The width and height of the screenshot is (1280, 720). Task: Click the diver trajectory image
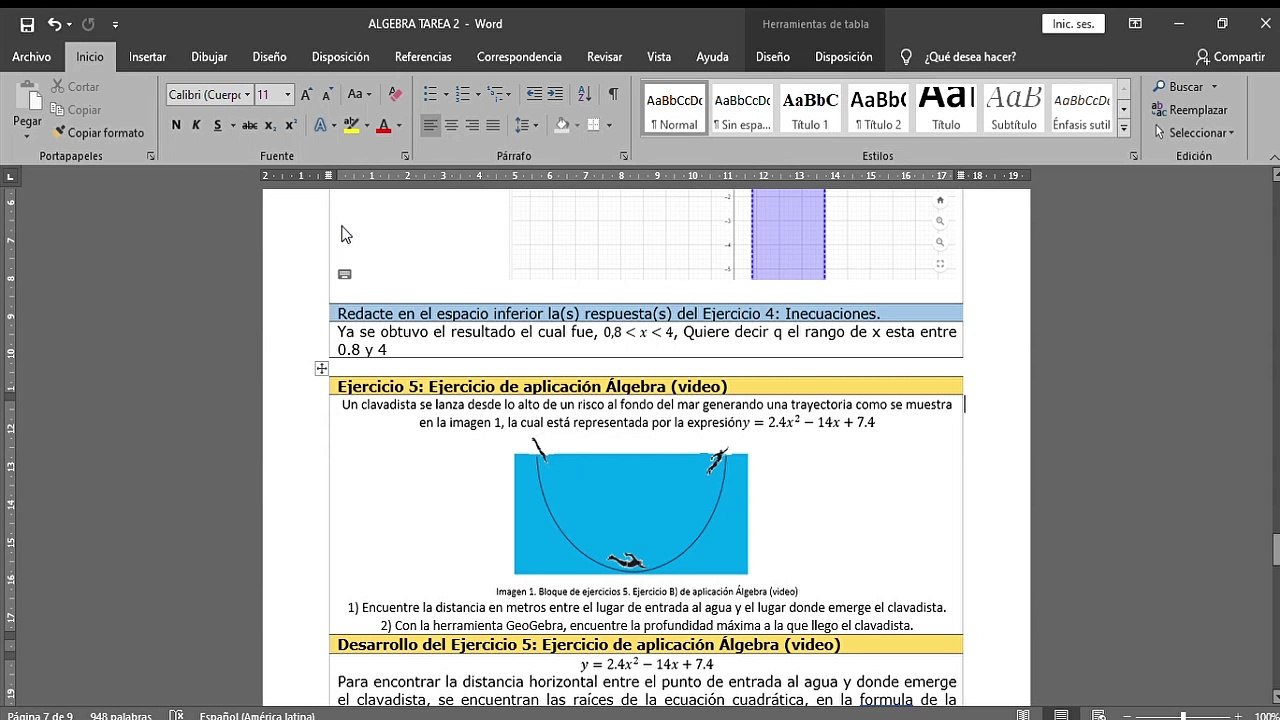click(x=631, y=506)
